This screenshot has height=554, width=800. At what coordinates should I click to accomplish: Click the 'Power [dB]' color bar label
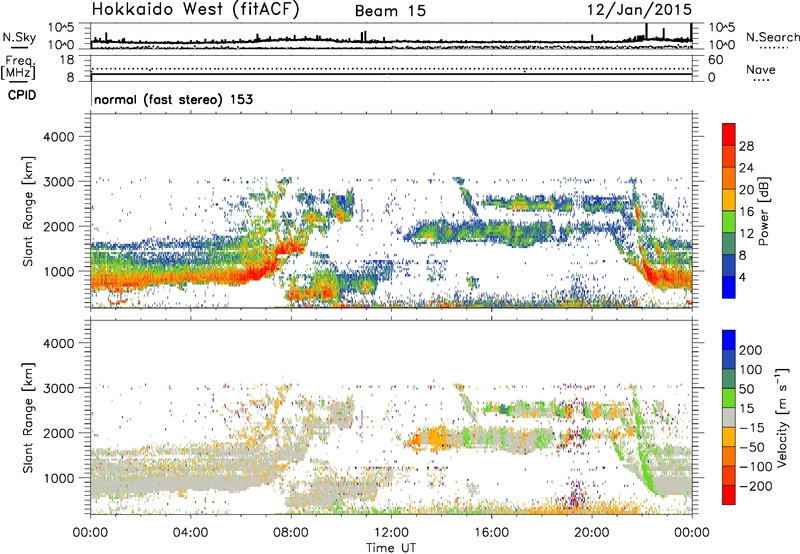point(763,211)
